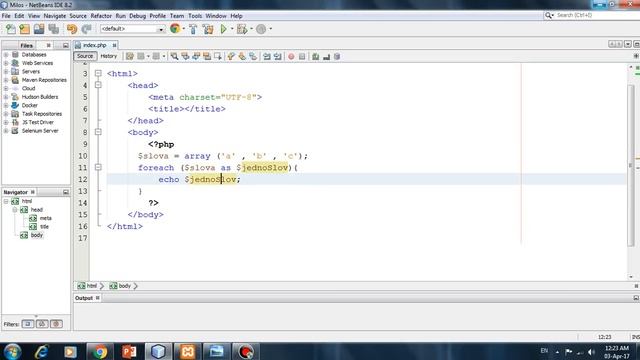
Task: Open the Source menu
Action: (x=78, y=16)
